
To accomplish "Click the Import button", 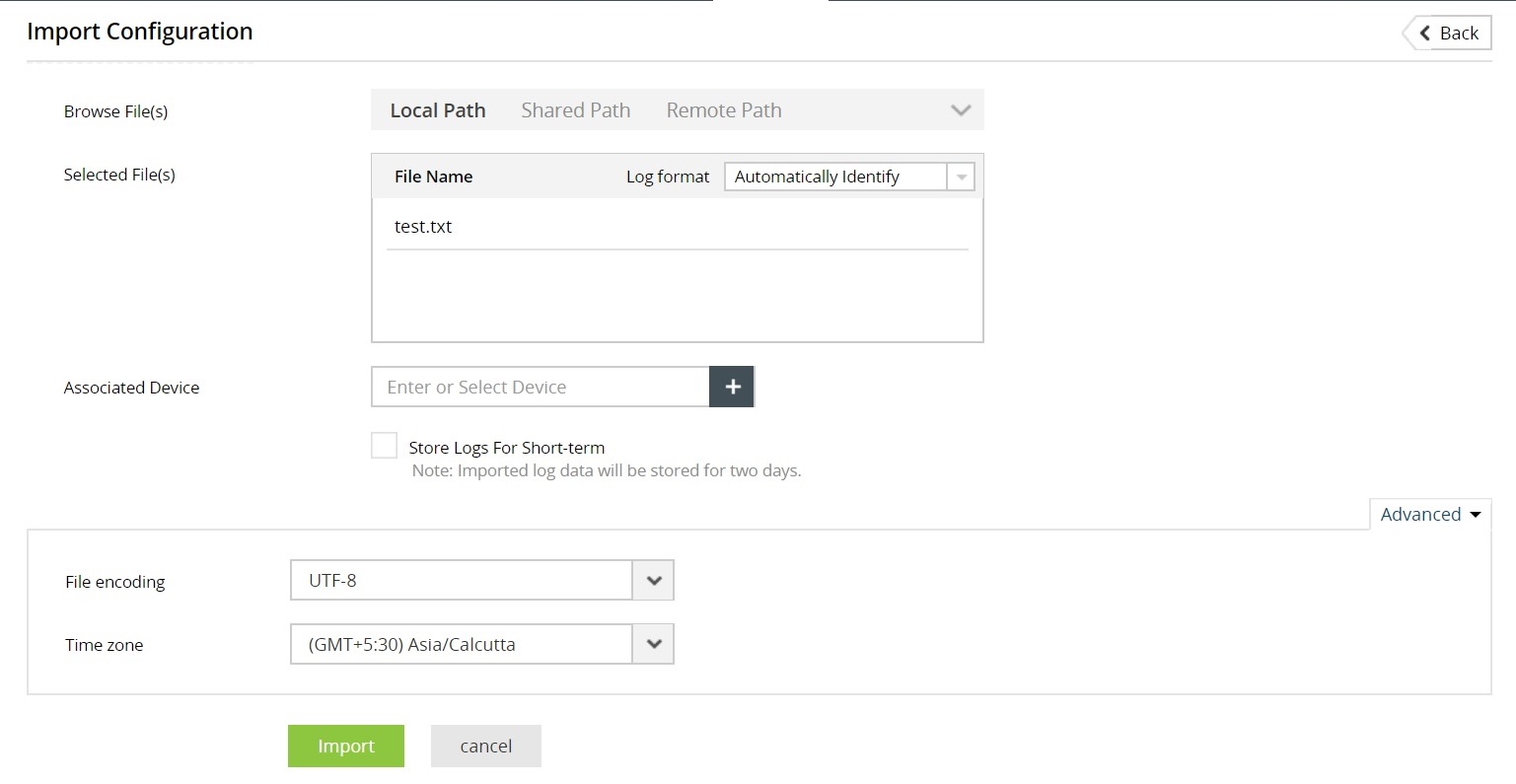I will click(x=345, y=746).
